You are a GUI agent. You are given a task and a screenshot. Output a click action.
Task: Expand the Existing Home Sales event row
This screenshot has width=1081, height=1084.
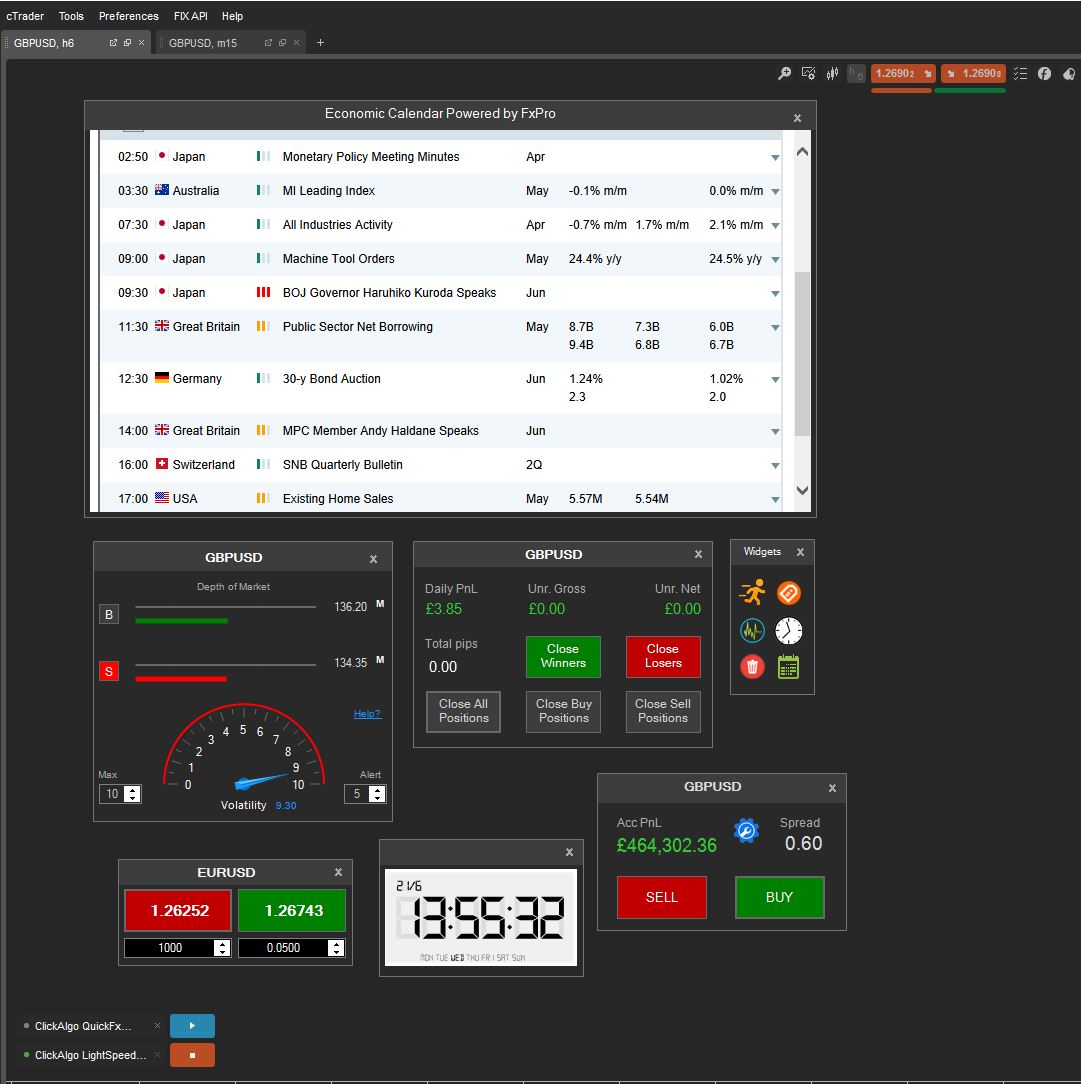[775, 500]
